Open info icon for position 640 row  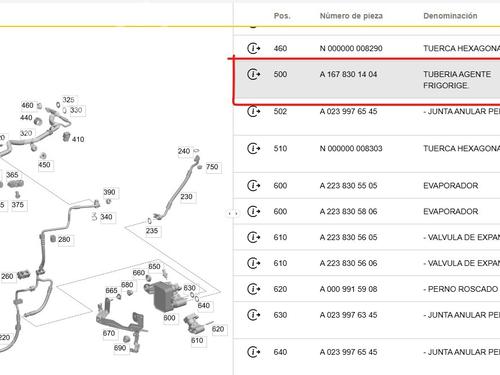tap(254, 352)
